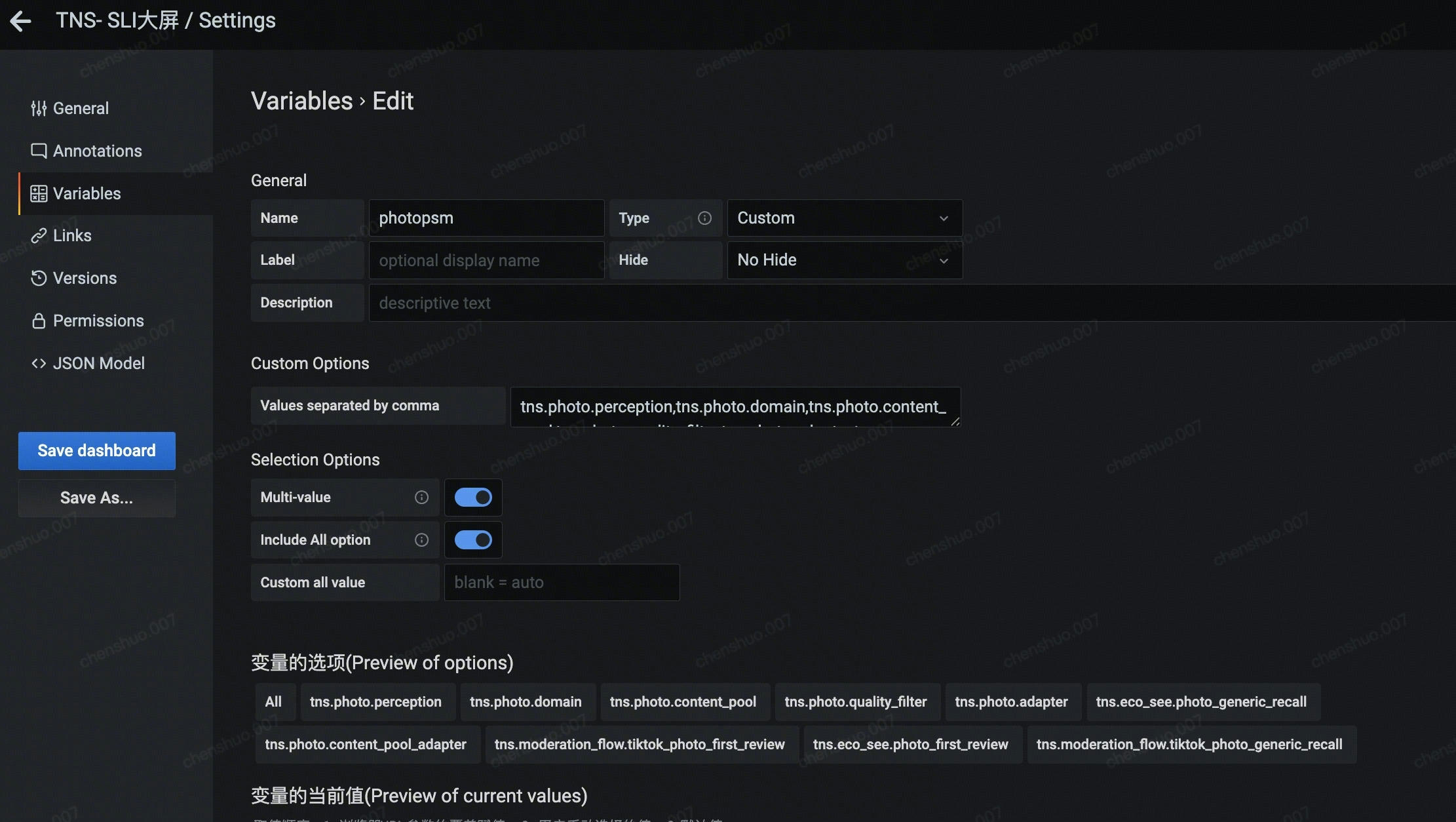
Task: Click the Multi-value info icon
Action: [421, 498]
